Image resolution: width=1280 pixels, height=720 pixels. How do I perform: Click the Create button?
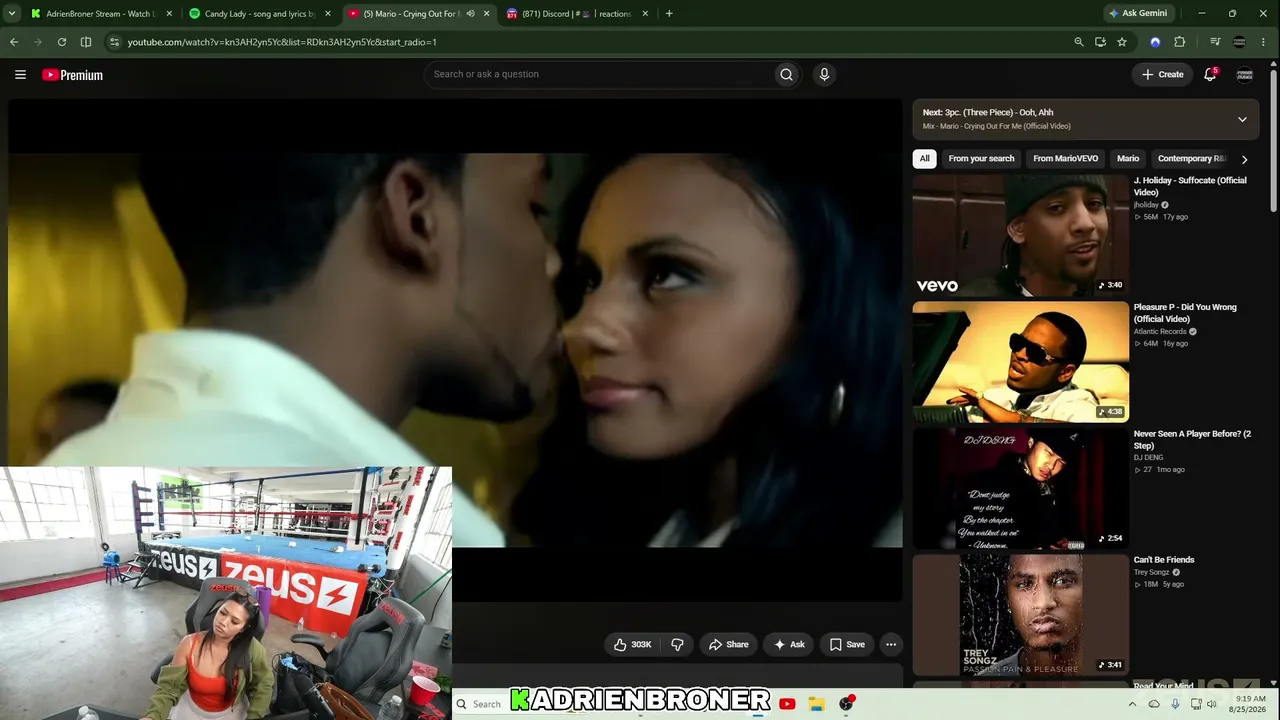click(x=1163, y=74)
